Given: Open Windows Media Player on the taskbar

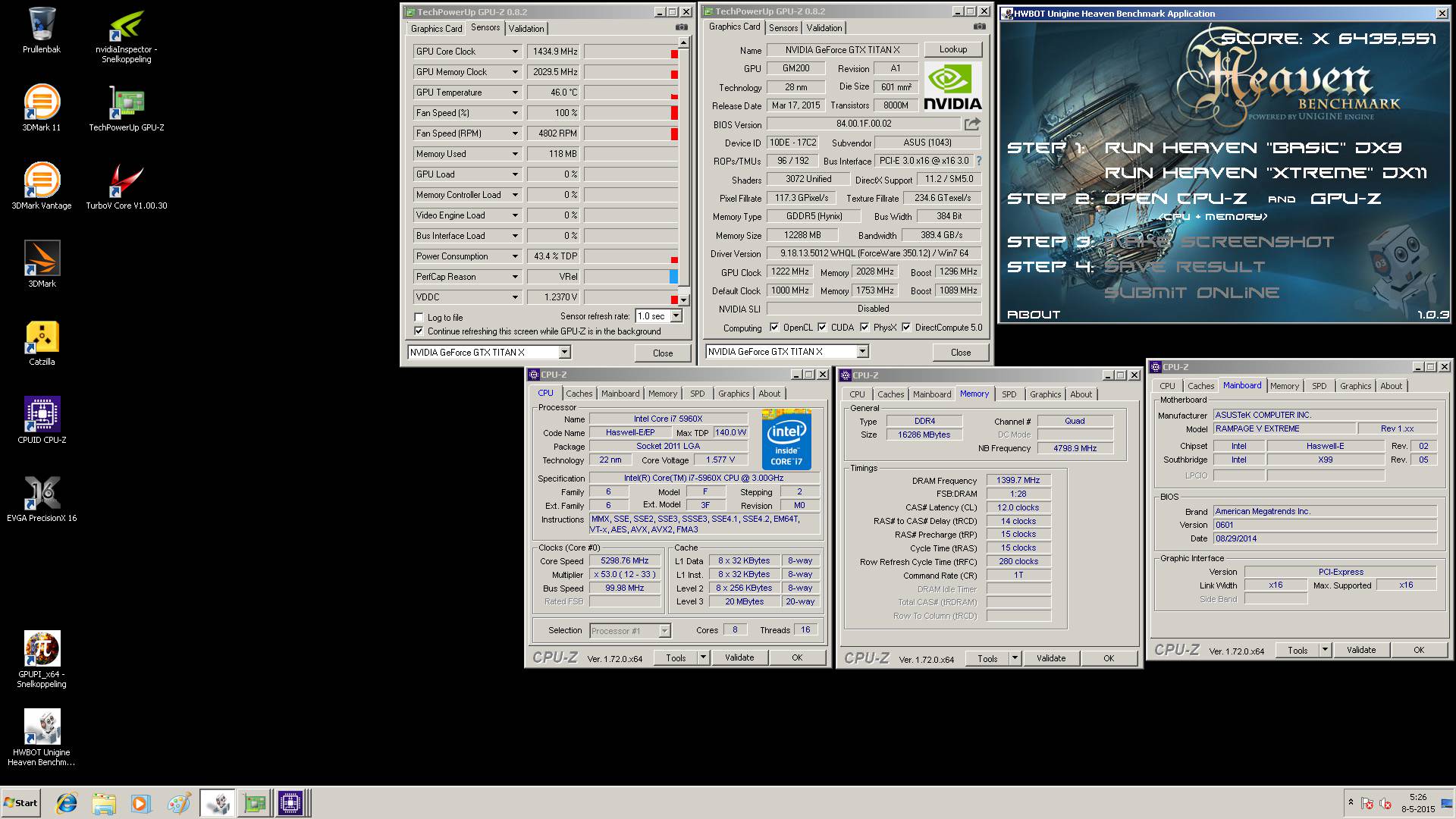Looking at the screenshot, I should [x=141, y=803].
